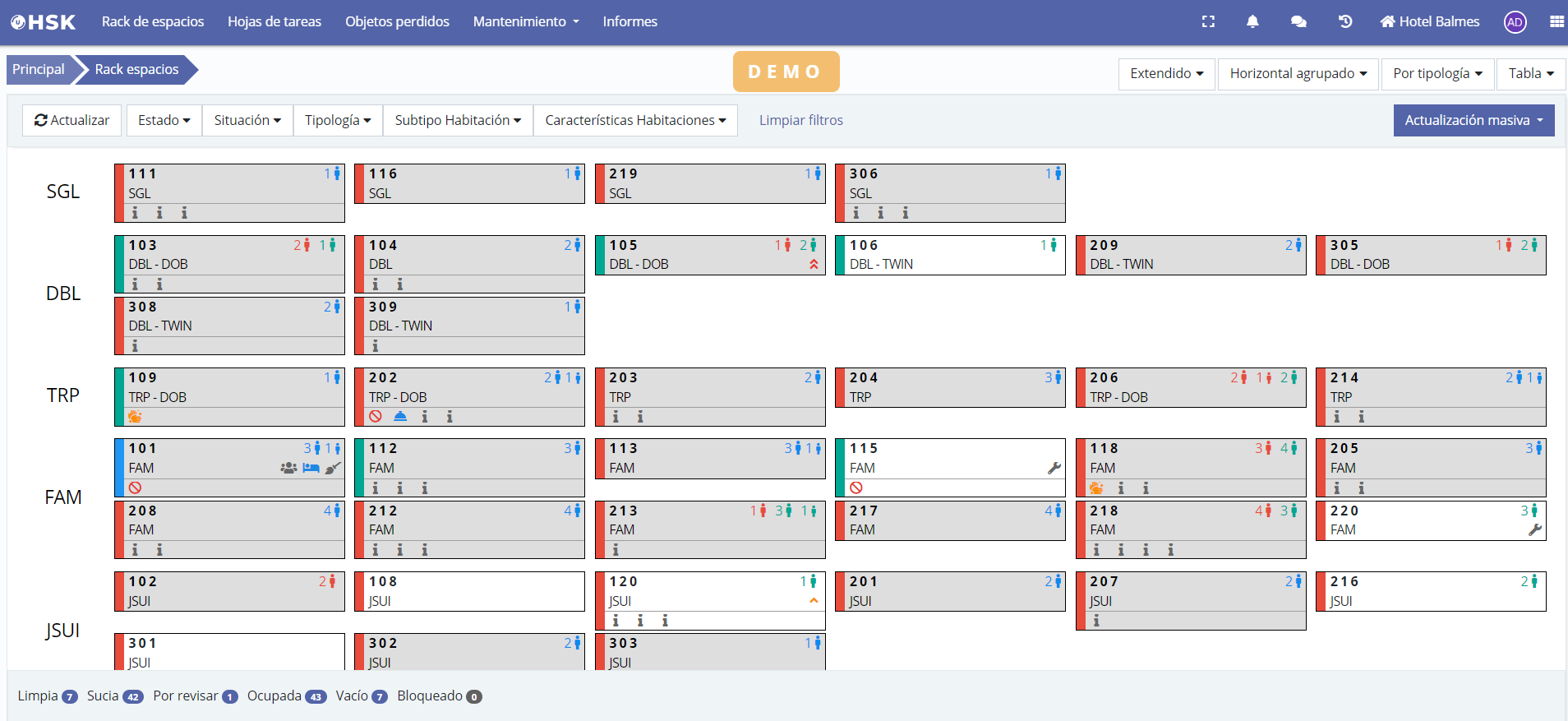Click the bed icon on room 101

point(311,468)
